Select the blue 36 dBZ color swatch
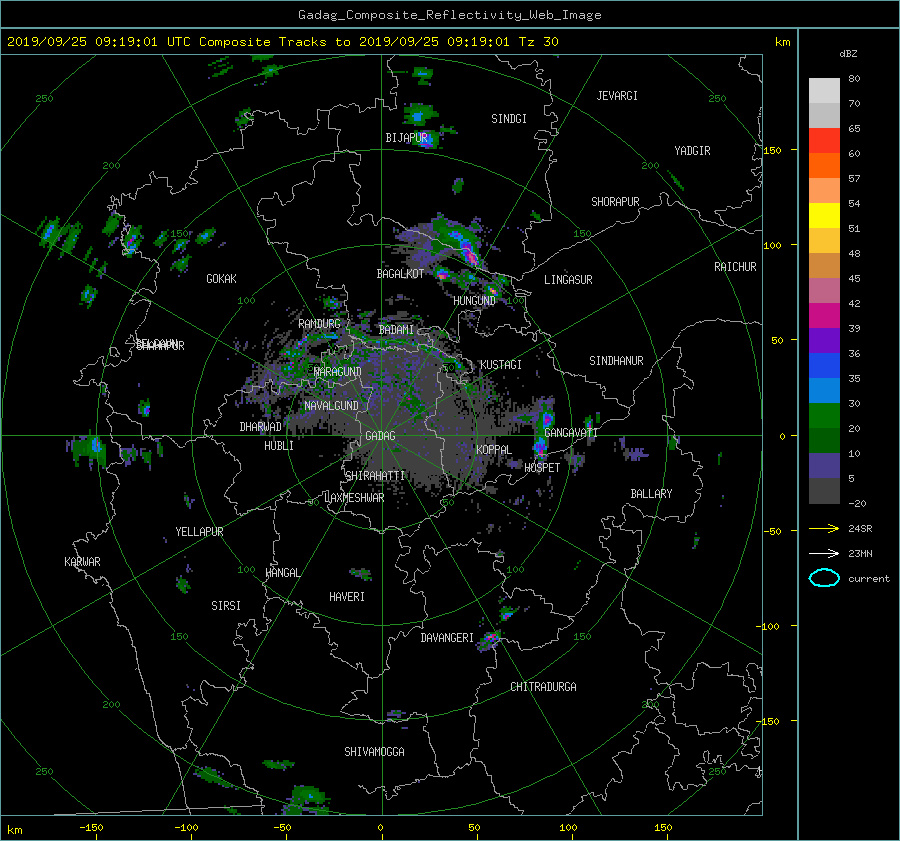The height and width of the screenshot is (841, 900). [824, 365]
